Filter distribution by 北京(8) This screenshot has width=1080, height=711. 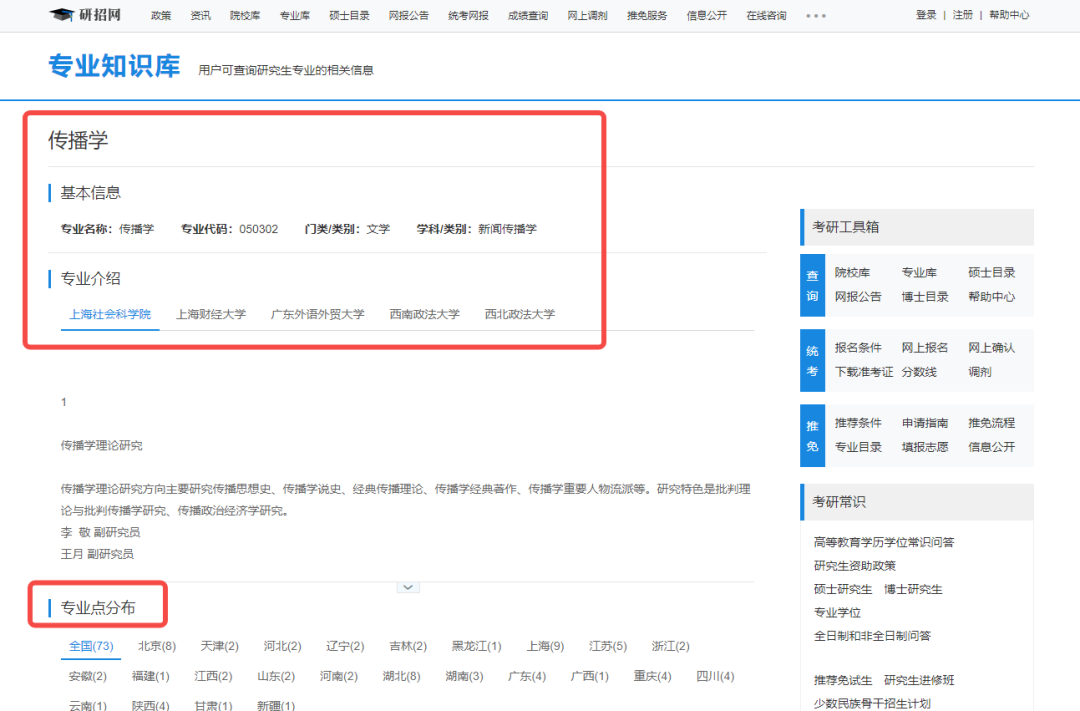click(155, 646)
